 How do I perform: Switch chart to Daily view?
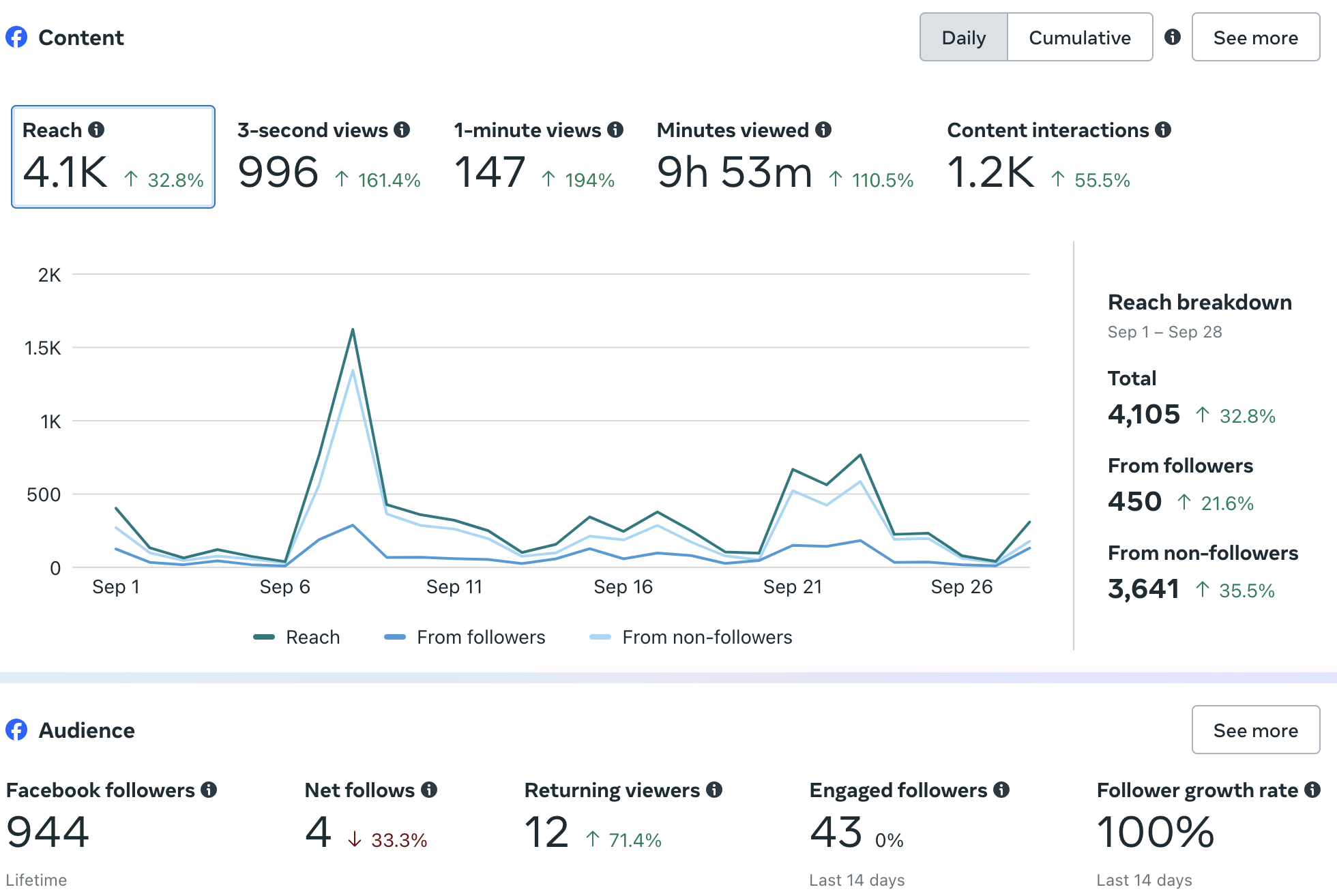963,38
